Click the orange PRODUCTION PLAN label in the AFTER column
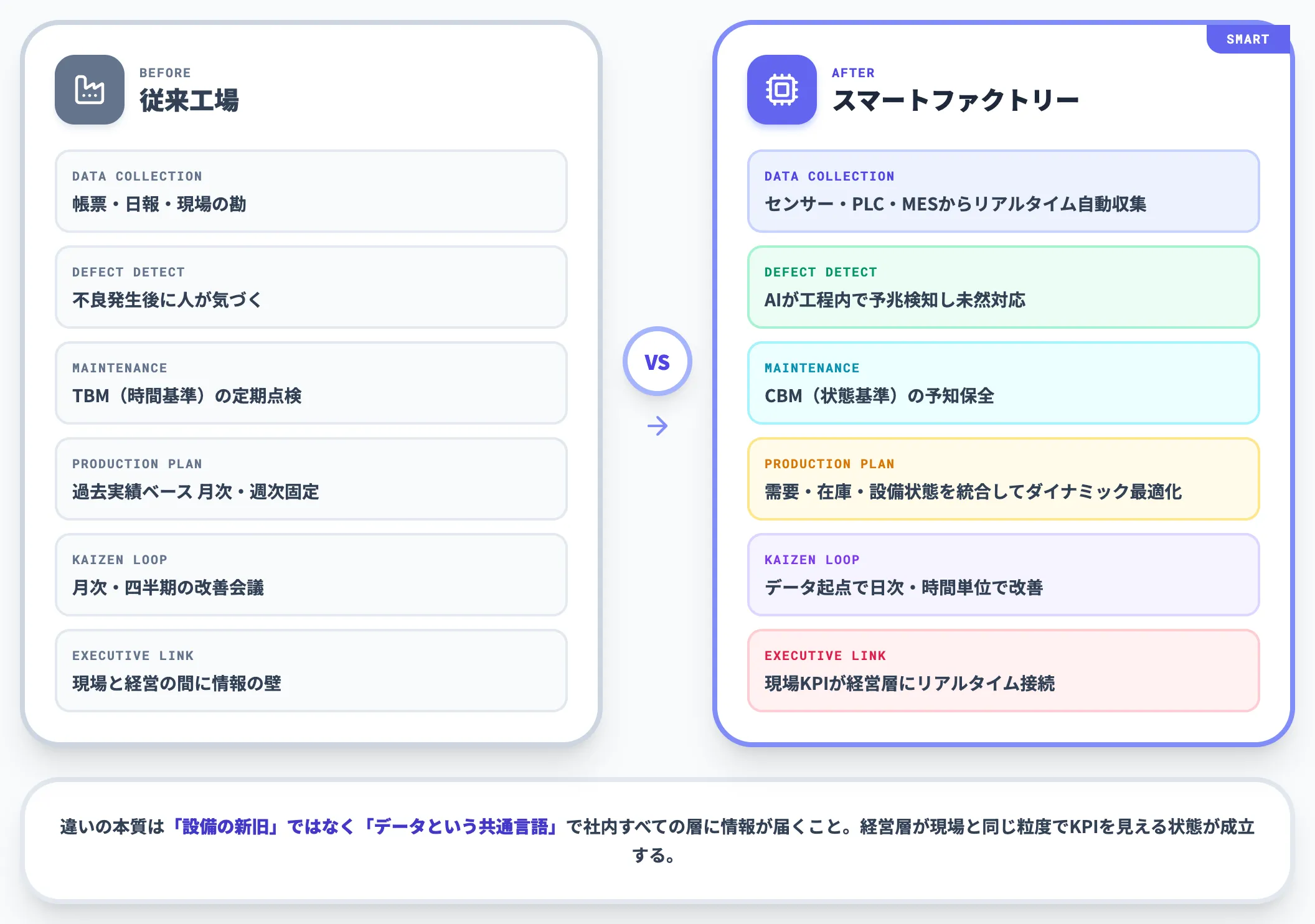Image resolution: width=1315 pixels, height=924 pixels. [829, 464]
